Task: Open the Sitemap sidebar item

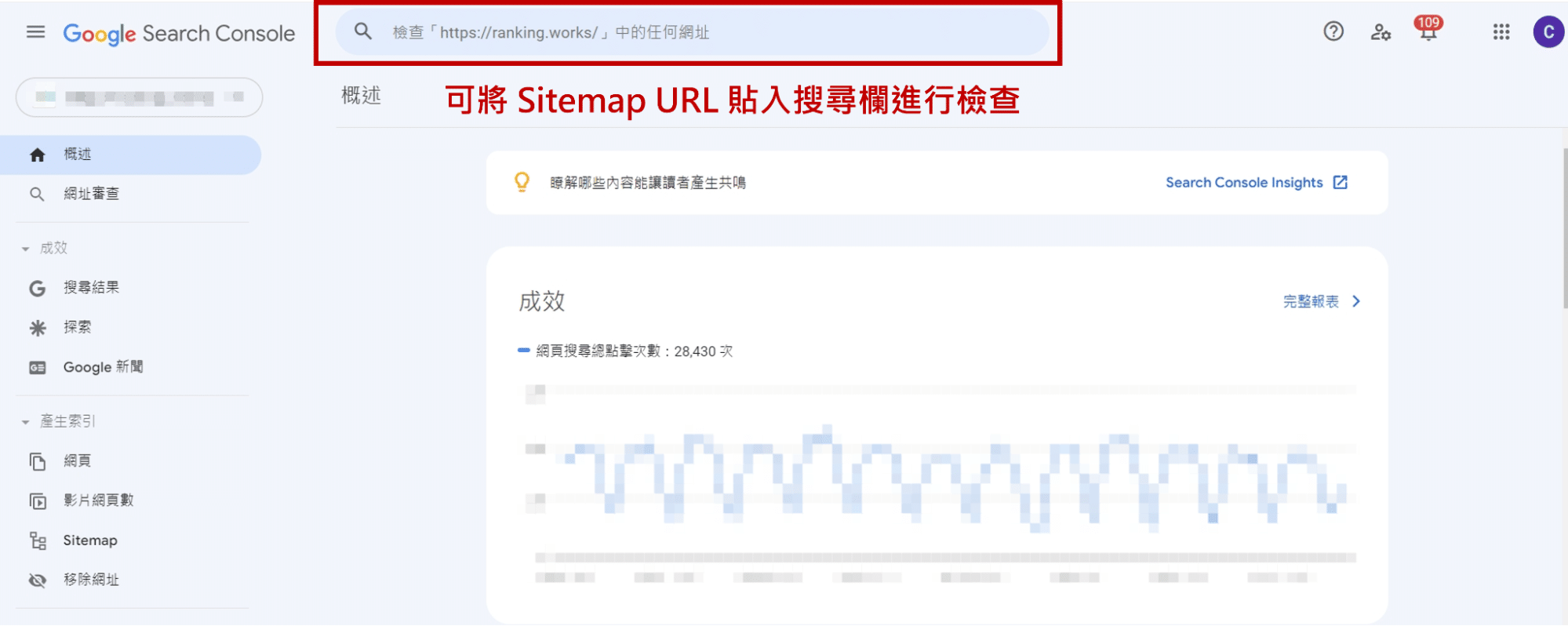Action: pos(89,540)
